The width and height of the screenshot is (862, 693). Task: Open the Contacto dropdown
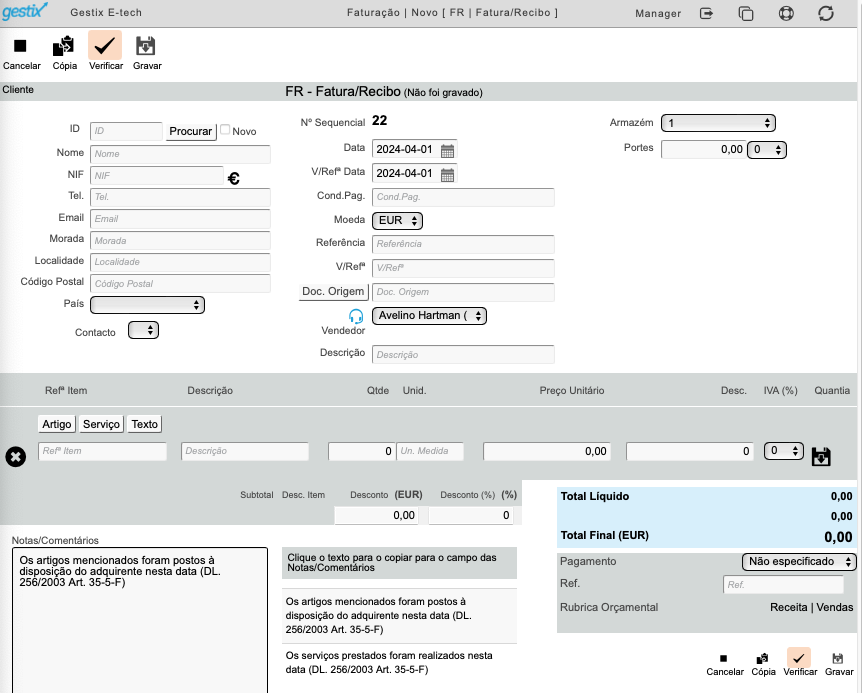point(143,330)
